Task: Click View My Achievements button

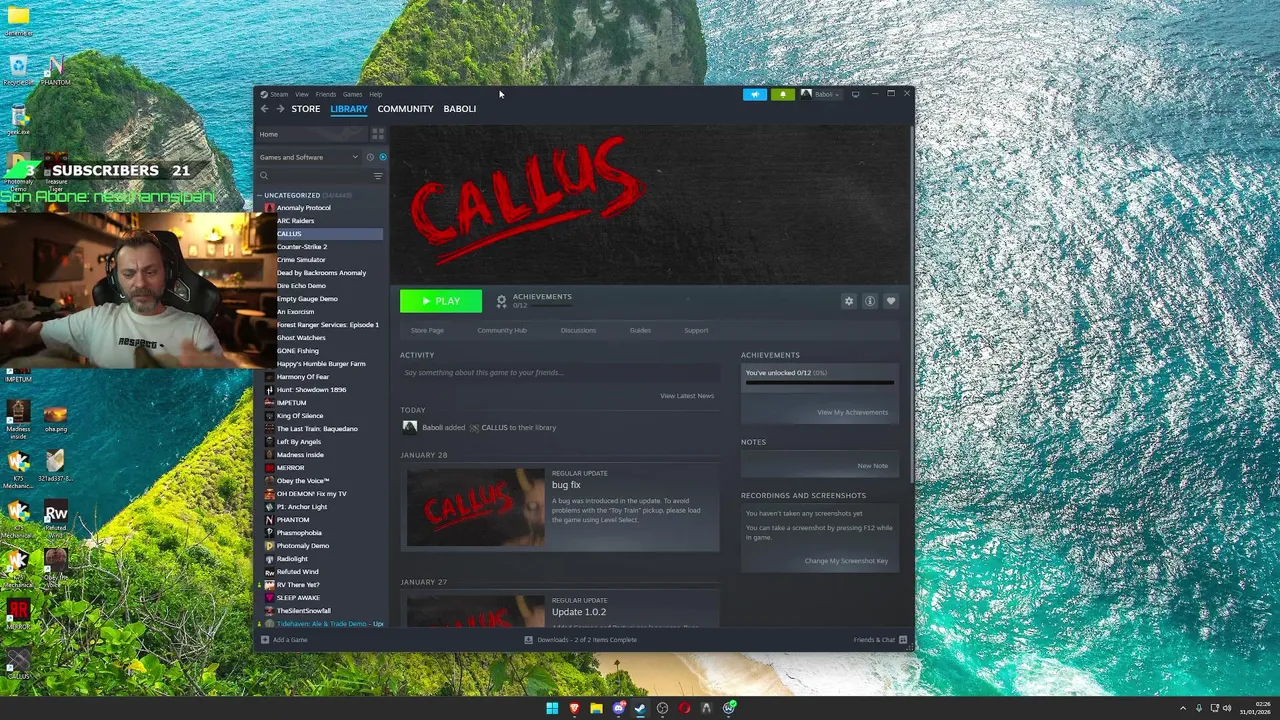Action: [x=852, y=412]
